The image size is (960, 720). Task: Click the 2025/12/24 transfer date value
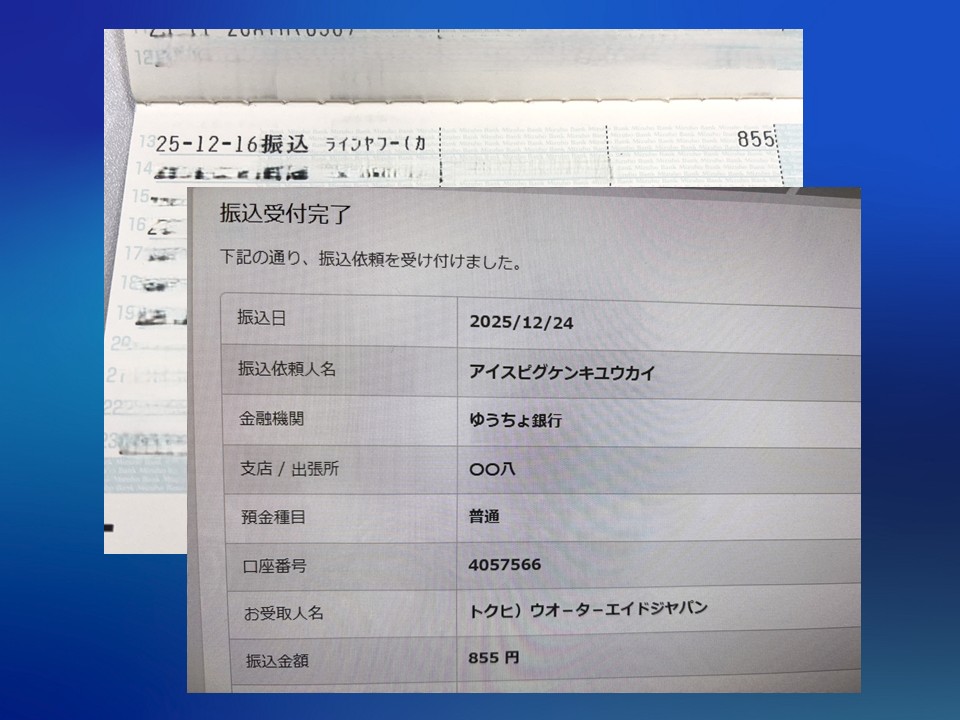click(x=521, y=323)
